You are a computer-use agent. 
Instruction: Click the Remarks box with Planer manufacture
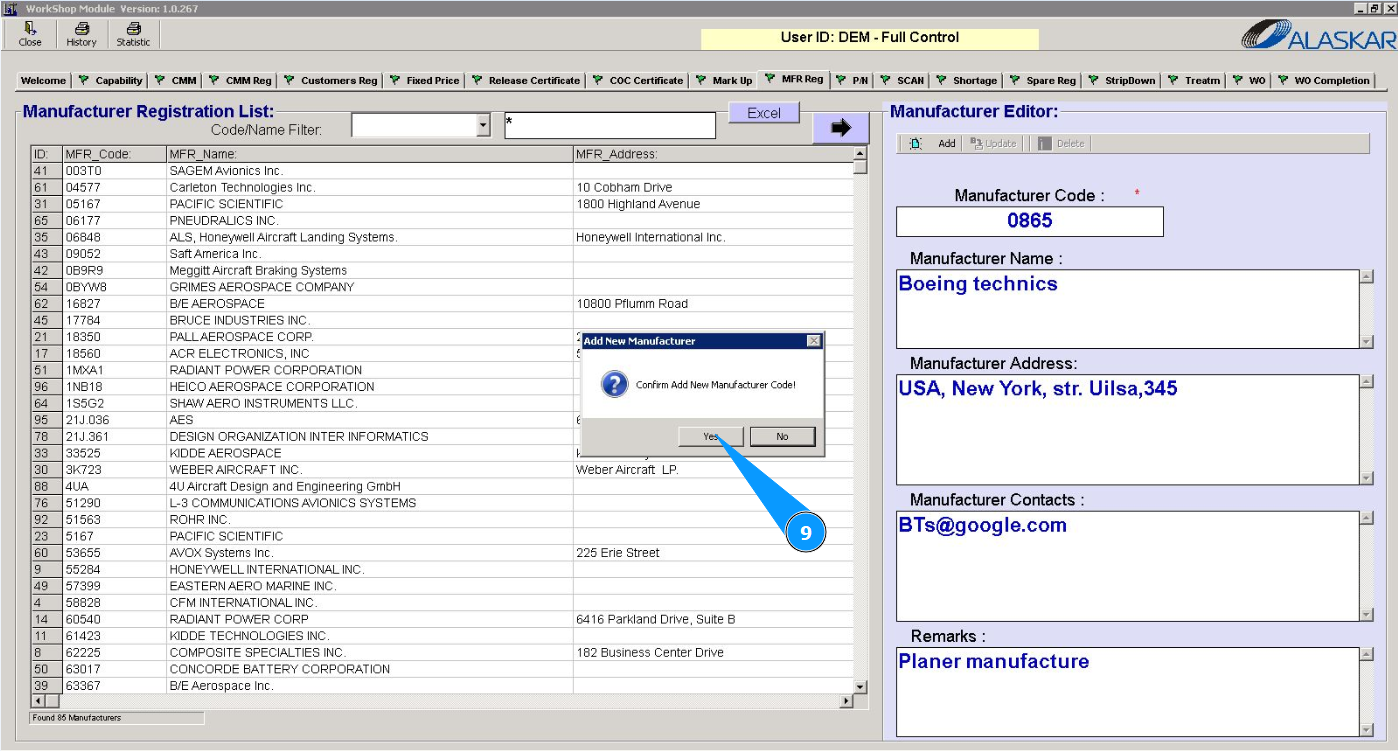(x=1127, y=692)
